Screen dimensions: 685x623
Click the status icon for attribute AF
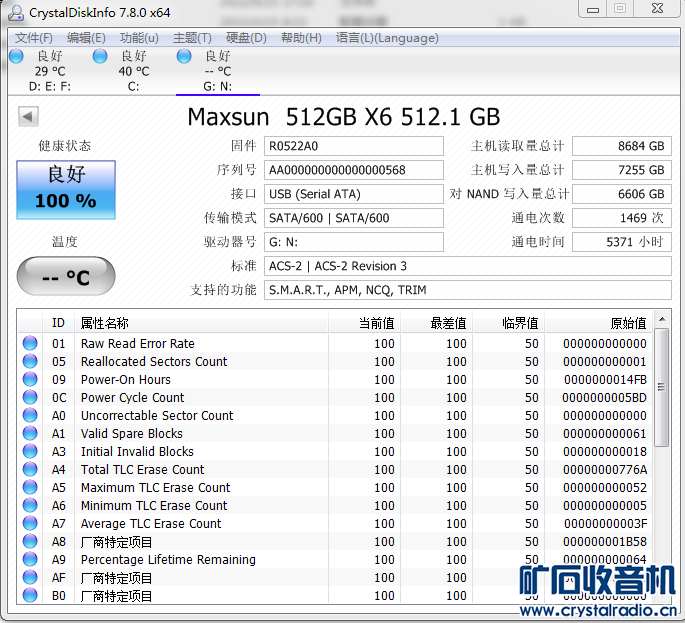tap(30, 577)
